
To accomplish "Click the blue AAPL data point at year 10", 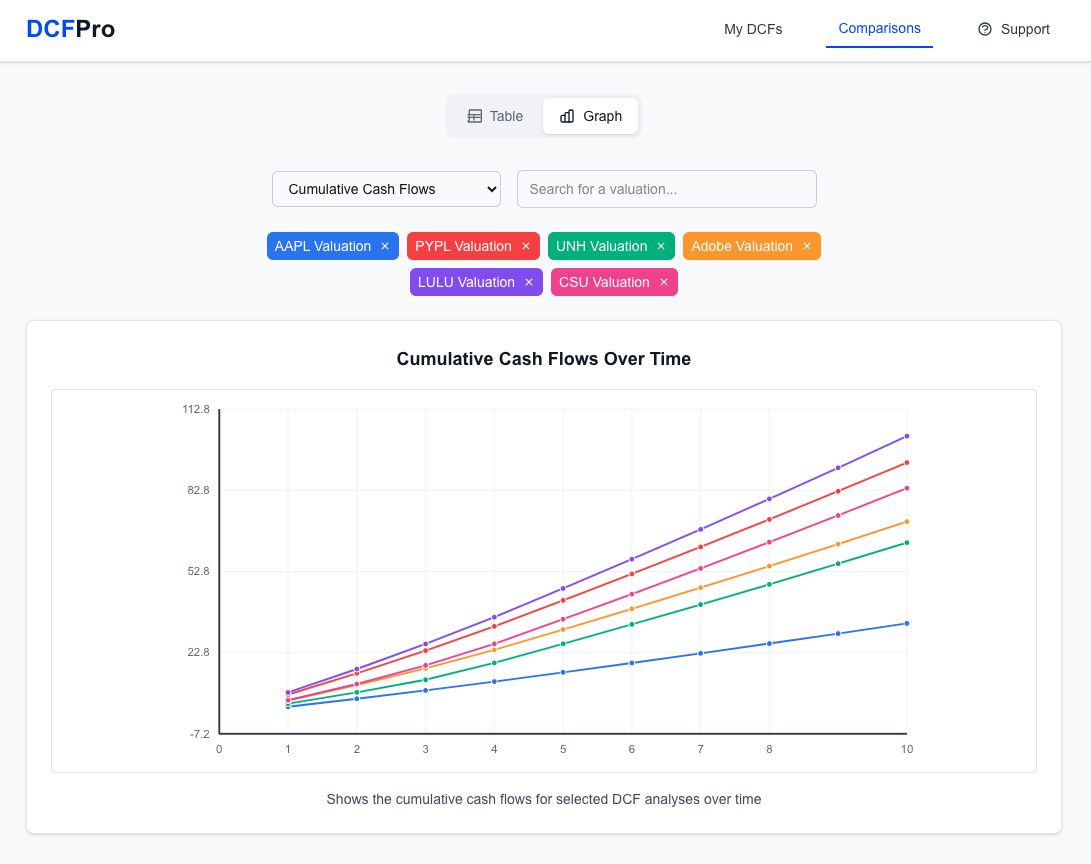I will coord(907,623).
